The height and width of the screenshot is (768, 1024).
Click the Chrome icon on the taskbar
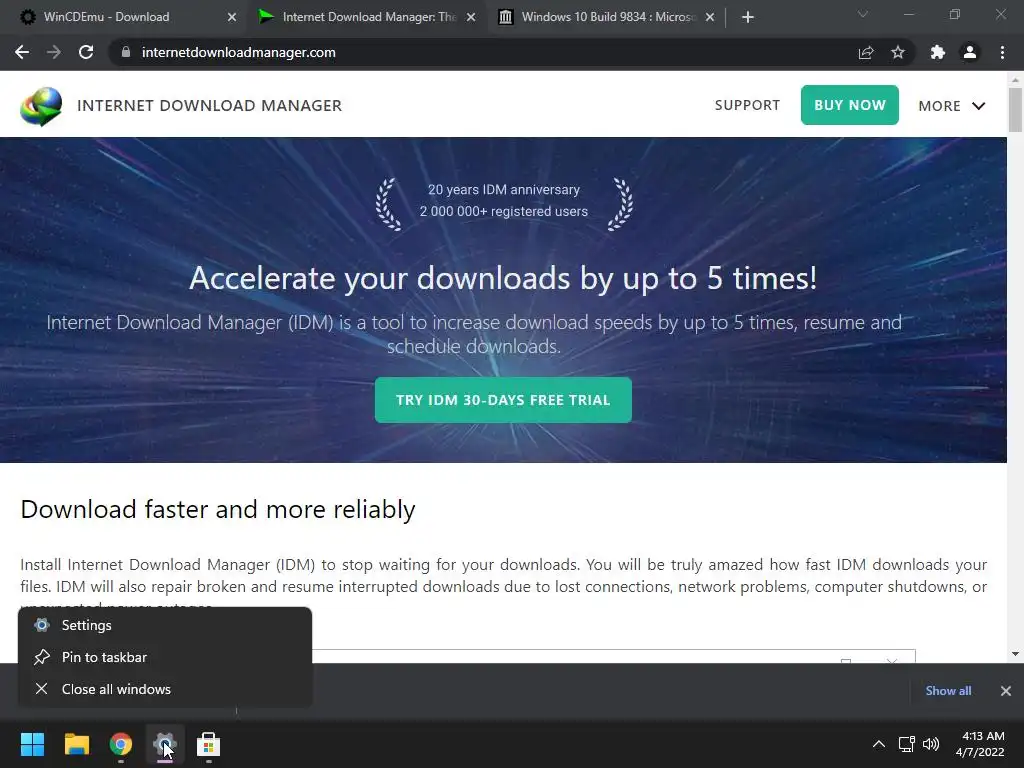tap(121, 744)
